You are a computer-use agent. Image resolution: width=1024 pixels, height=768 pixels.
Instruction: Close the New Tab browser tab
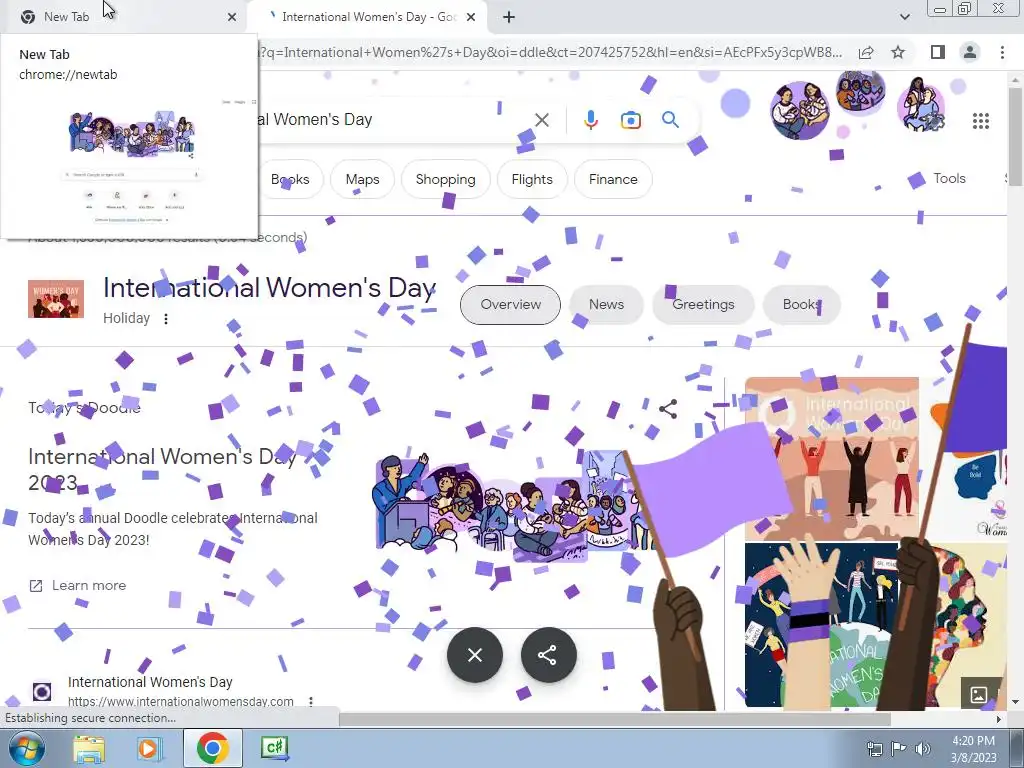(232, 17)
